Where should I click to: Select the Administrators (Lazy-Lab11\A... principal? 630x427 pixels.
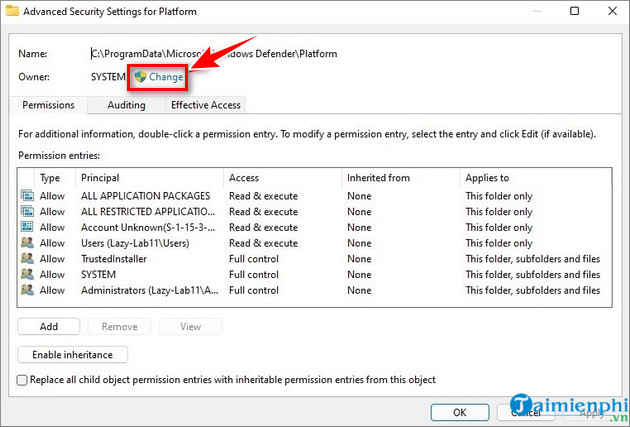[x=149, y=290]
